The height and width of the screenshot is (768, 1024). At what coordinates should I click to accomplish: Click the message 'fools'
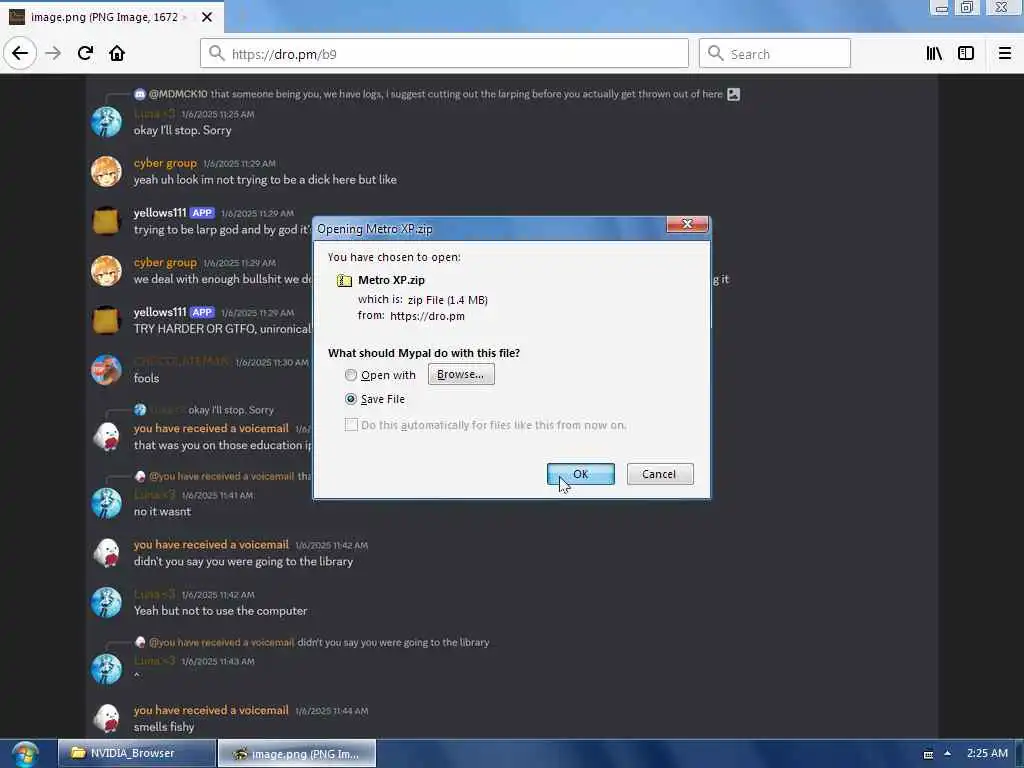coord(146,378)
